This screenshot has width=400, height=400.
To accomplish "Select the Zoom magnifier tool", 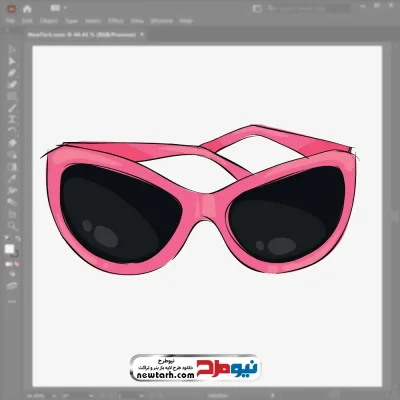I will point(12,226).
